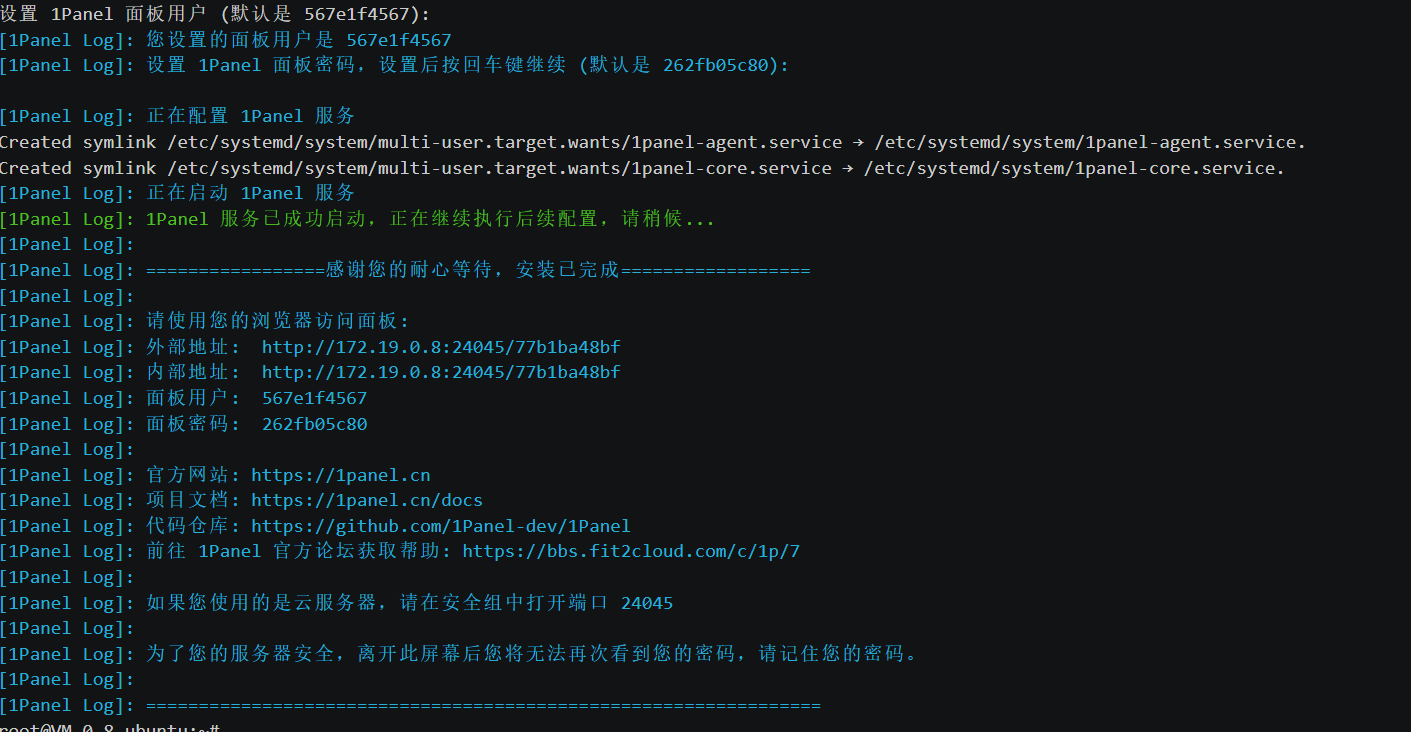Click the 安装已完成 installation complete banner
The height and width of the screenshot is (732, 1411).
tap(478, 270)
